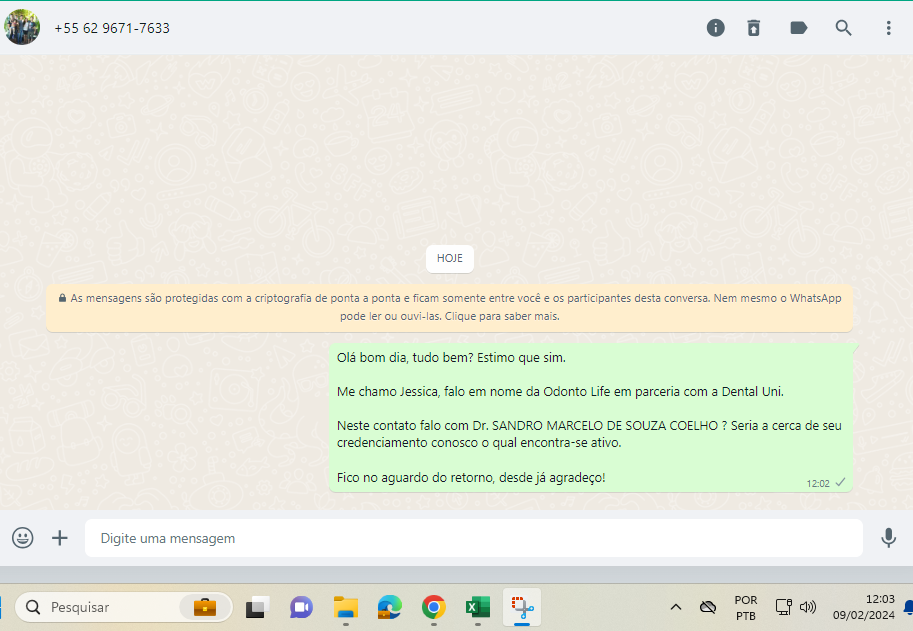Open Microsoft Edge from taskbar
The image size is (913, 631).
[390, 607]
